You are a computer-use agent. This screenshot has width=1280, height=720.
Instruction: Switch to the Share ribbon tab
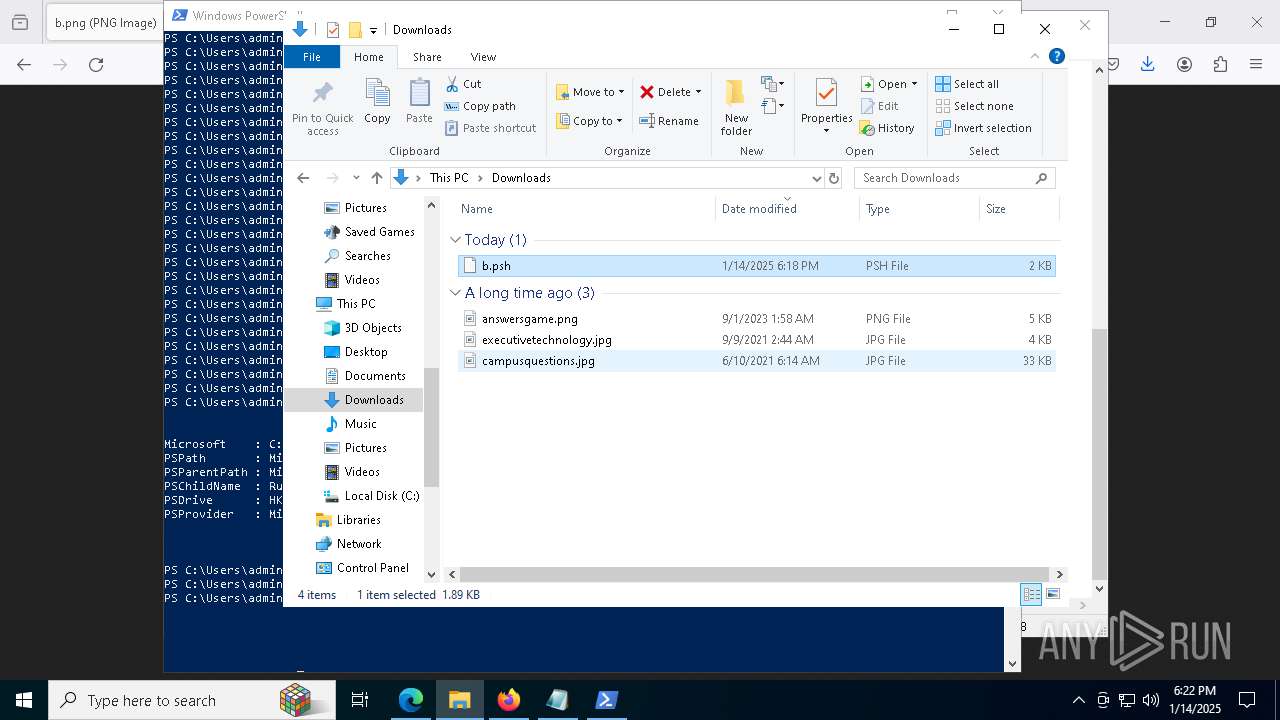click(427, 57)
